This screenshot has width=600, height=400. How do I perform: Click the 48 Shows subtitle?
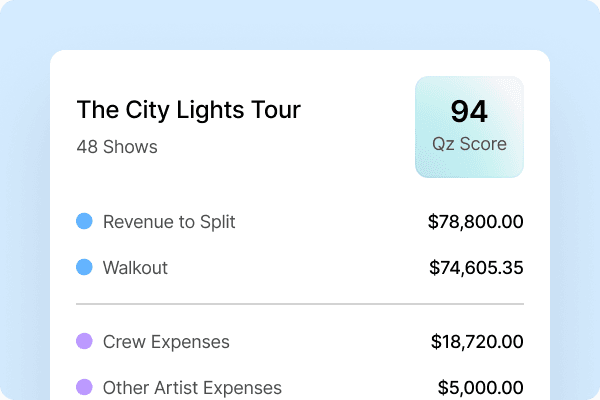coord(117,147)
